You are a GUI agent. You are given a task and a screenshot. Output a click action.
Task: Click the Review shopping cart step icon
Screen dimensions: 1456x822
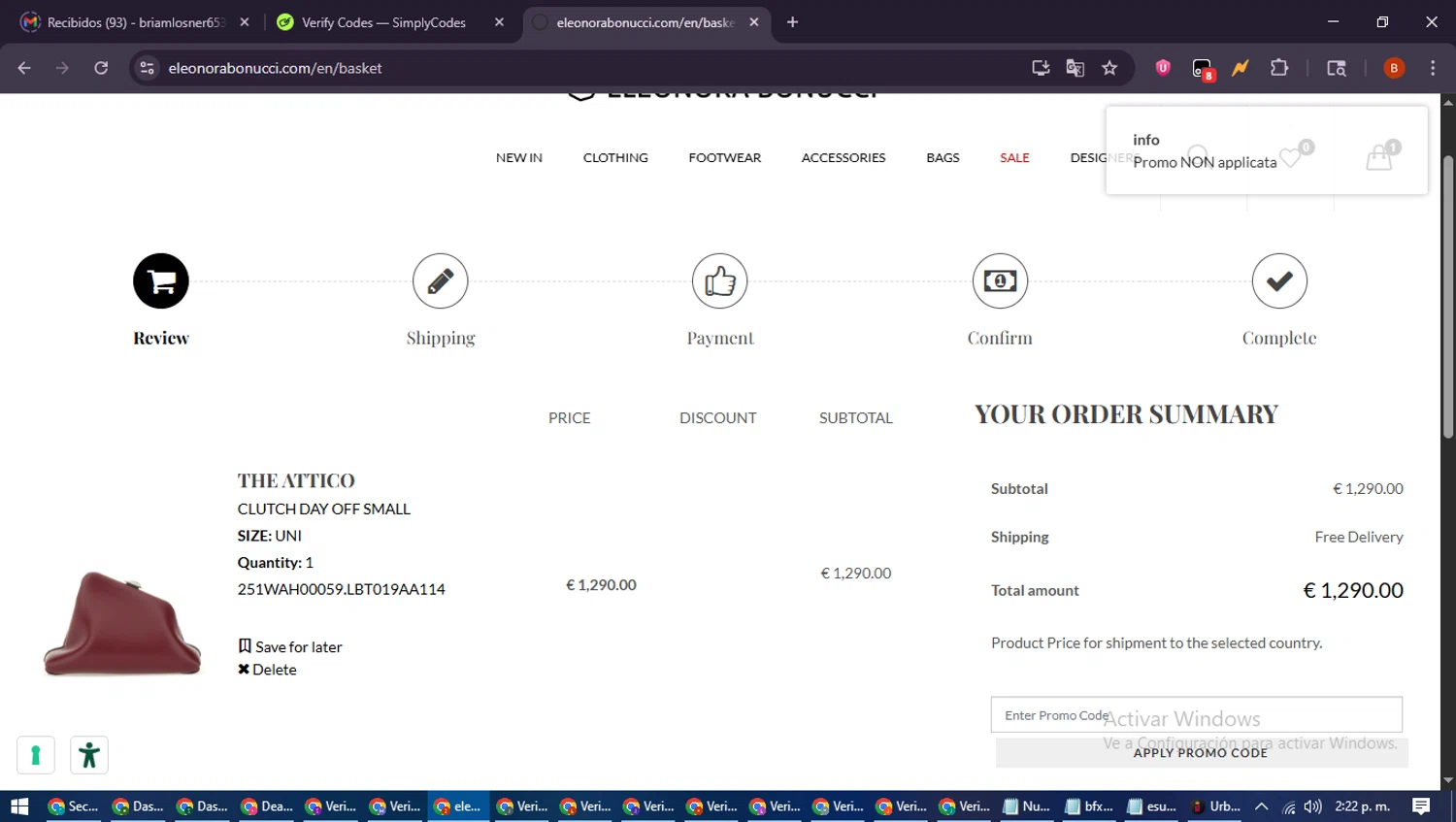coord(161,281)
